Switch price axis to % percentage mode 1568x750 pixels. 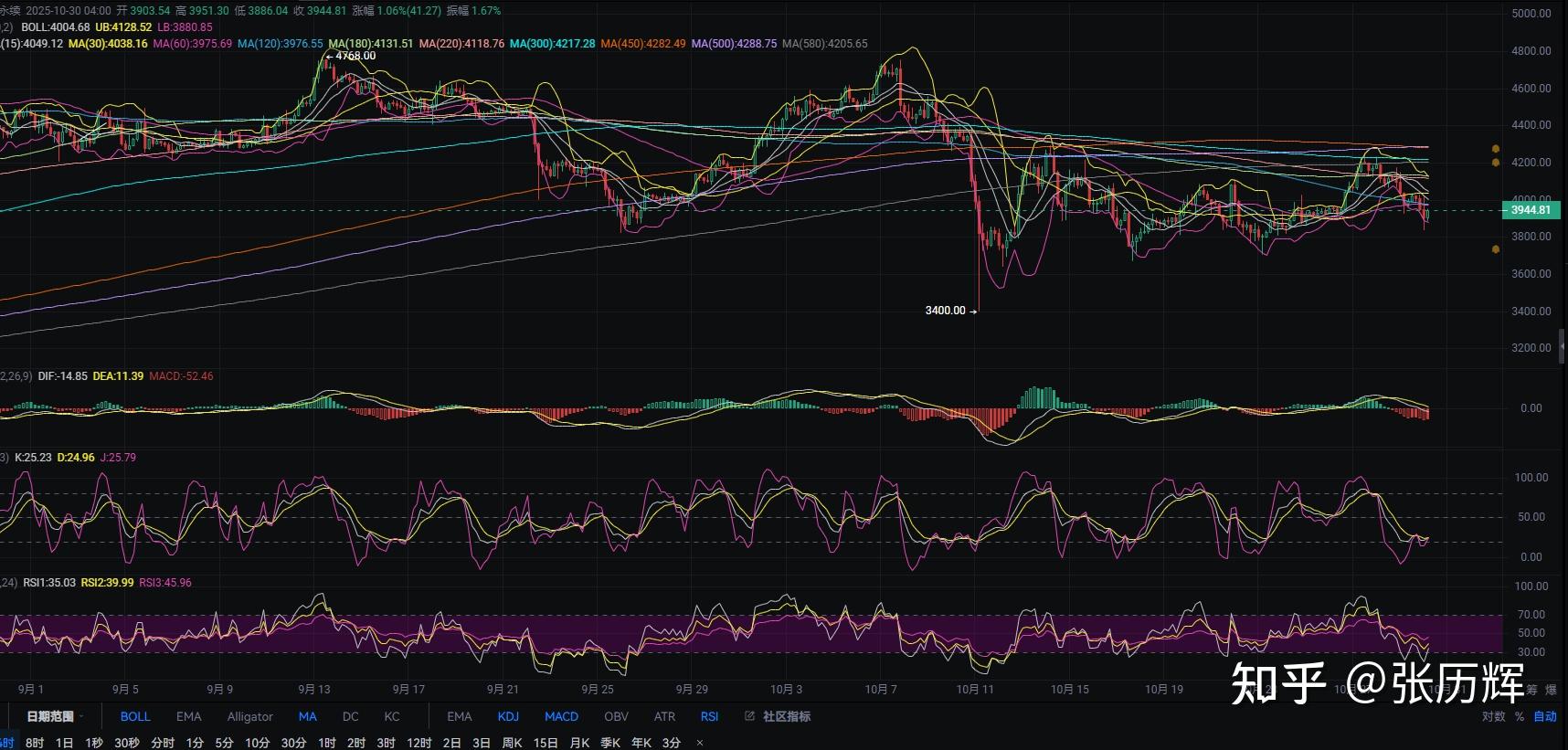pos(1520,716)
